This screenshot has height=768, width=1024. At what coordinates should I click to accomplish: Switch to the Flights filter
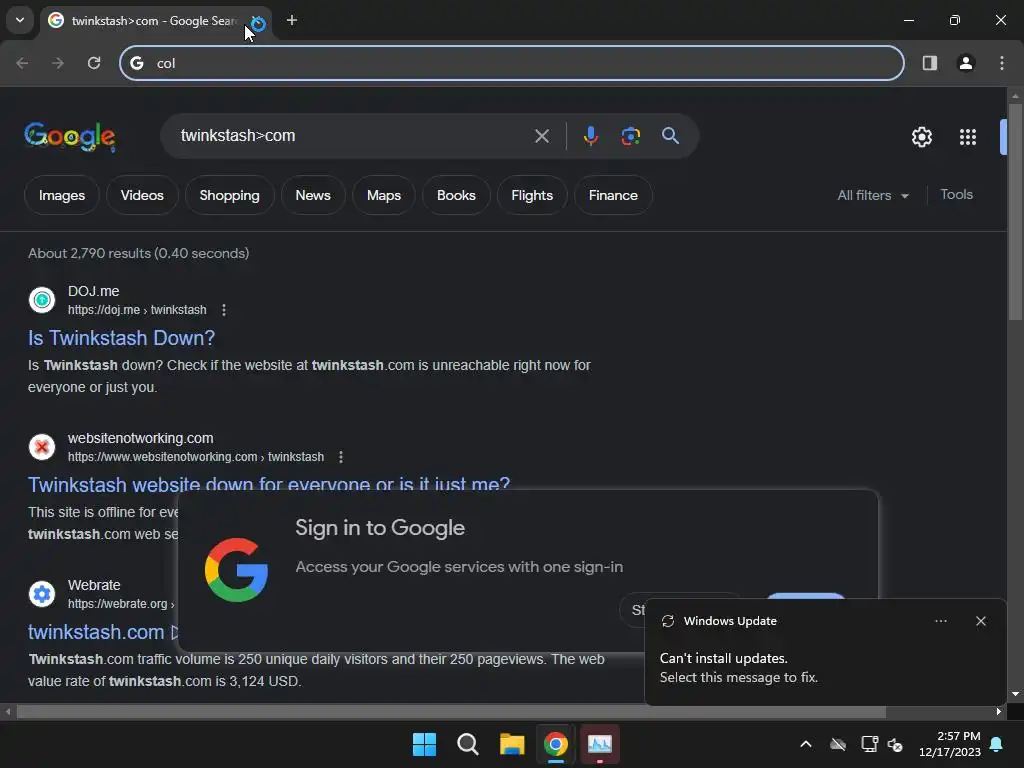click(532, 195)
